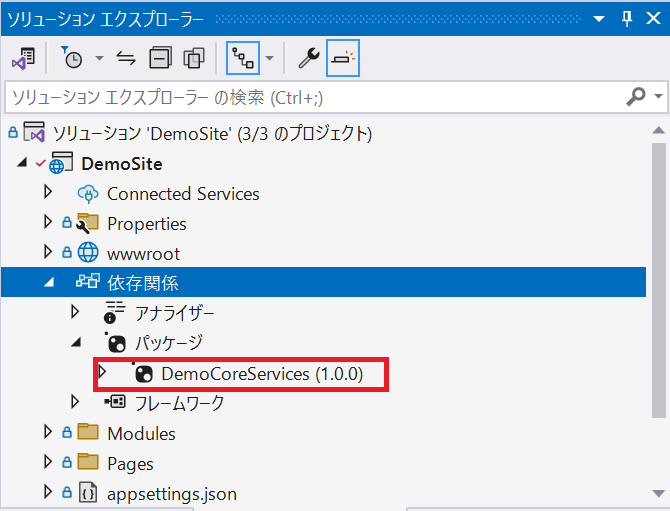
Task: Close the Solution Explorer panel
Action: tap(653, 18)
